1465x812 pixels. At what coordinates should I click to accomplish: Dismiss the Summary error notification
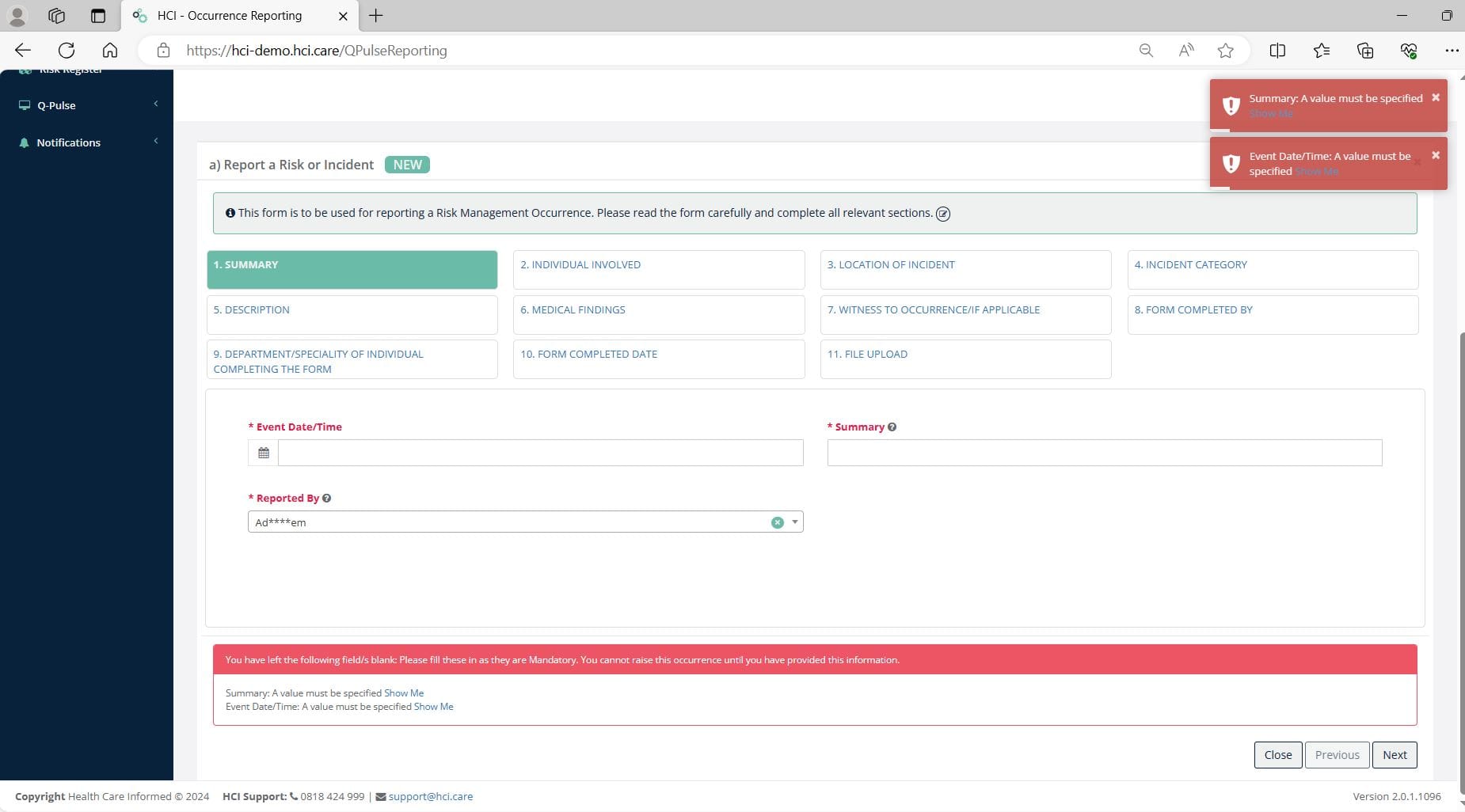coord(1436,98)
